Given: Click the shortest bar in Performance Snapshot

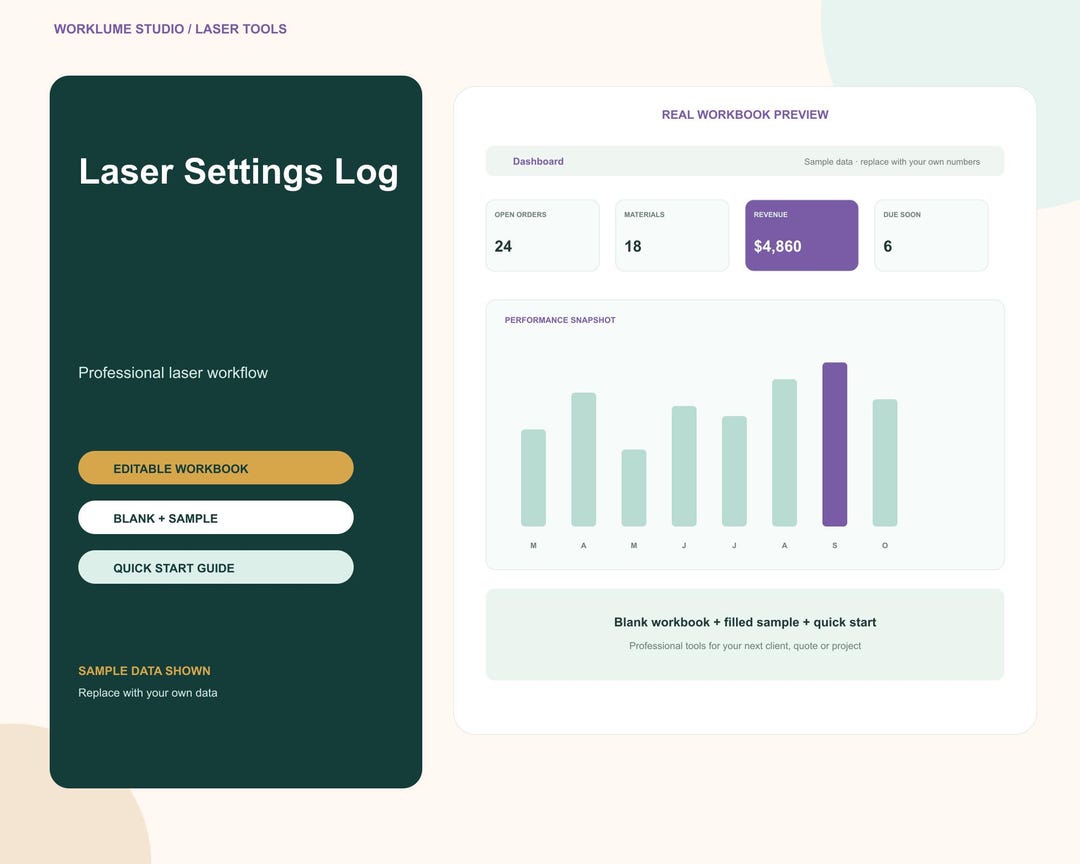Looking at the screenshot, I should 634,488.
